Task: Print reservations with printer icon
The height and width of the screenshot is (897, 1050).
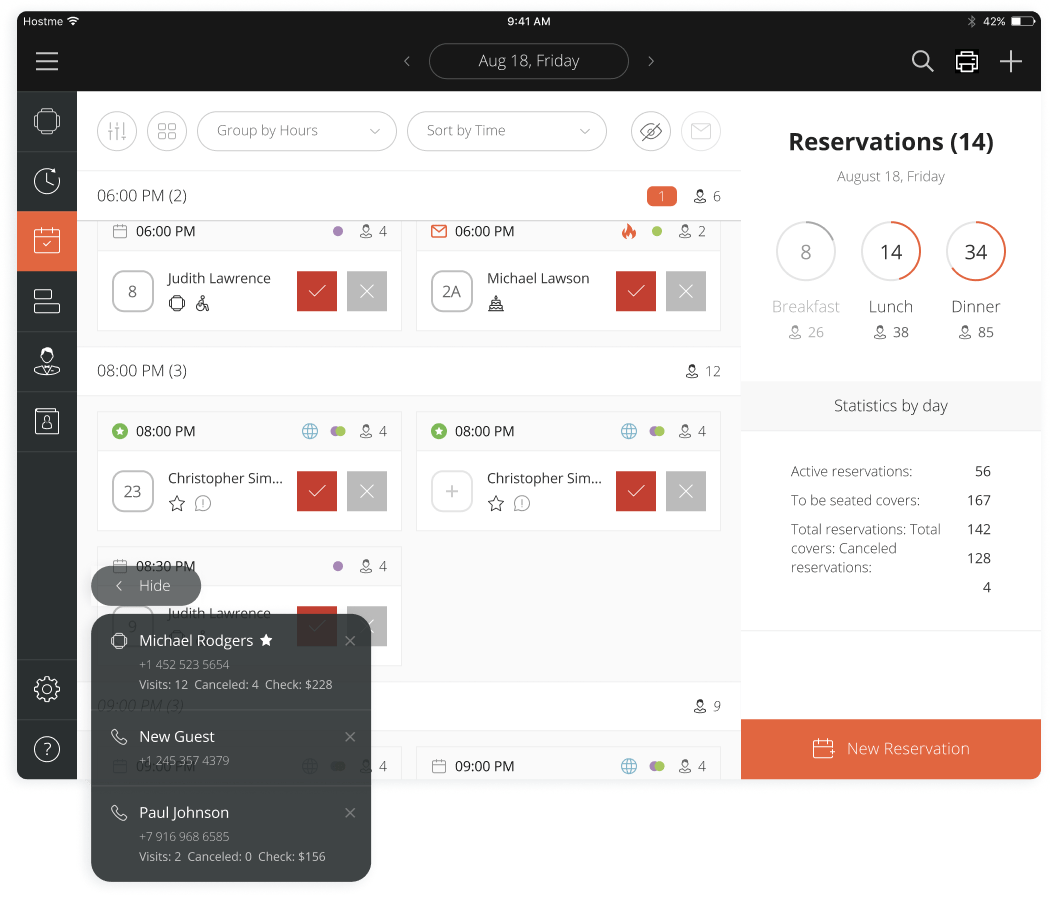Action: point(966,61)
